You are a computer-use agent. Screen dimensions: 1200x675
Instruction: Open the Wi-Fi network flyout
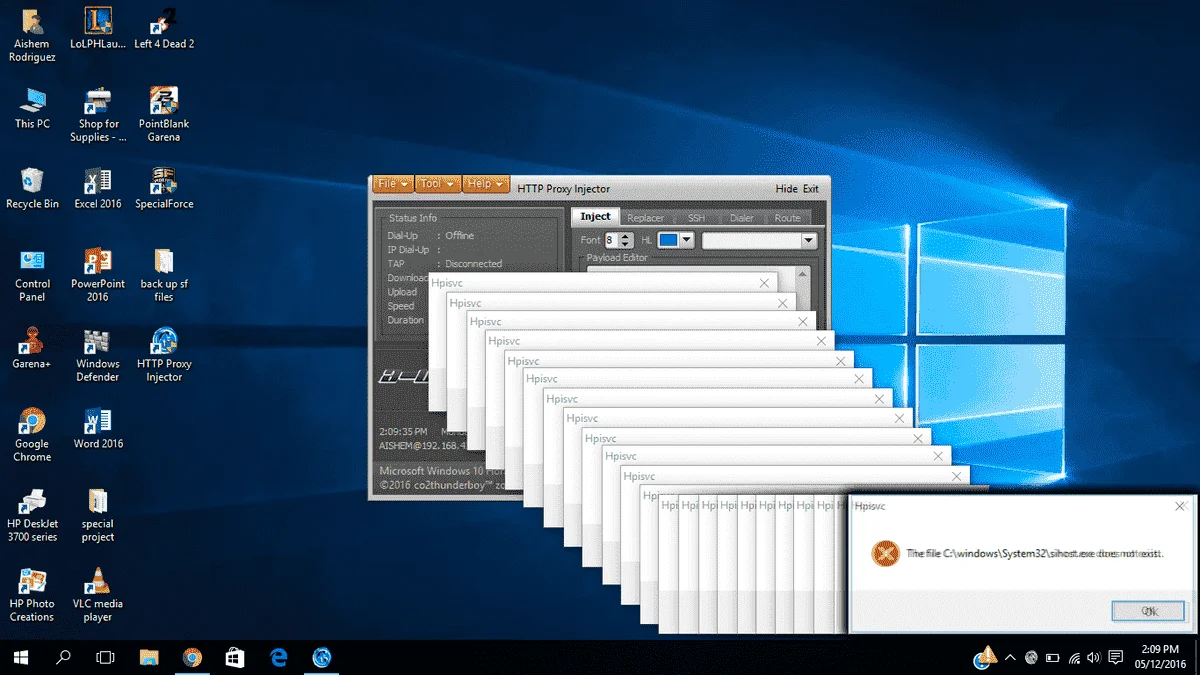point(1074,657)
